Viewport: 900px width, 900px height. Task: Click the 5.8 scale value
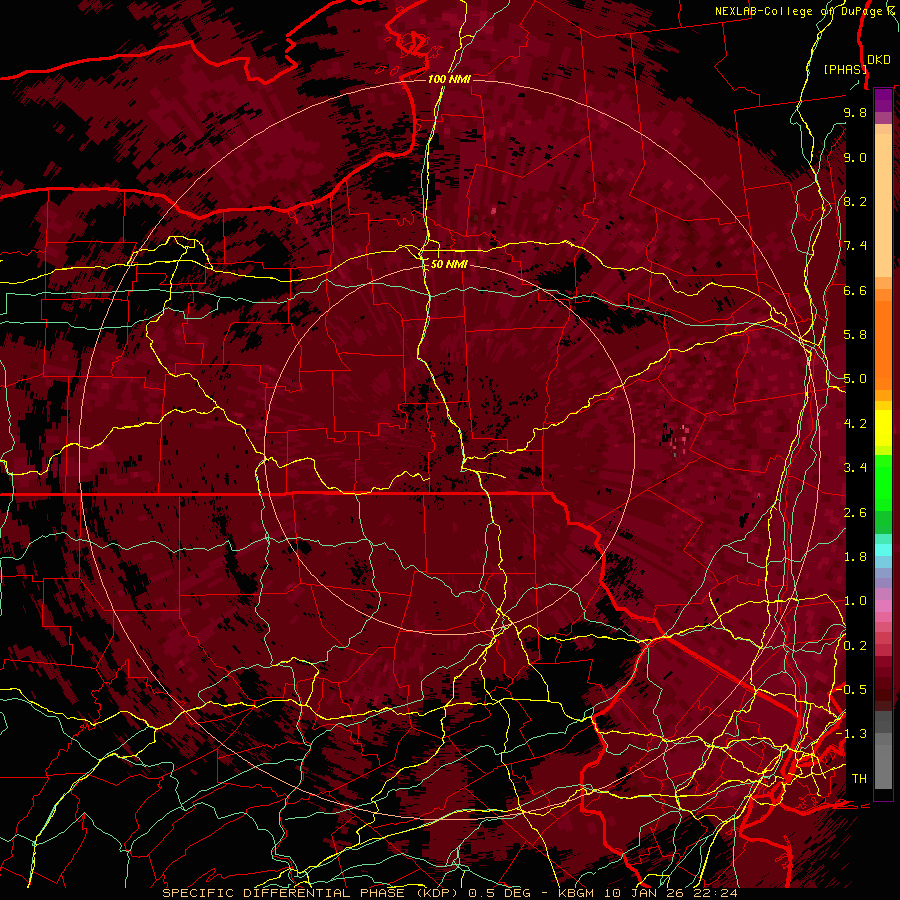click(855, 335)
